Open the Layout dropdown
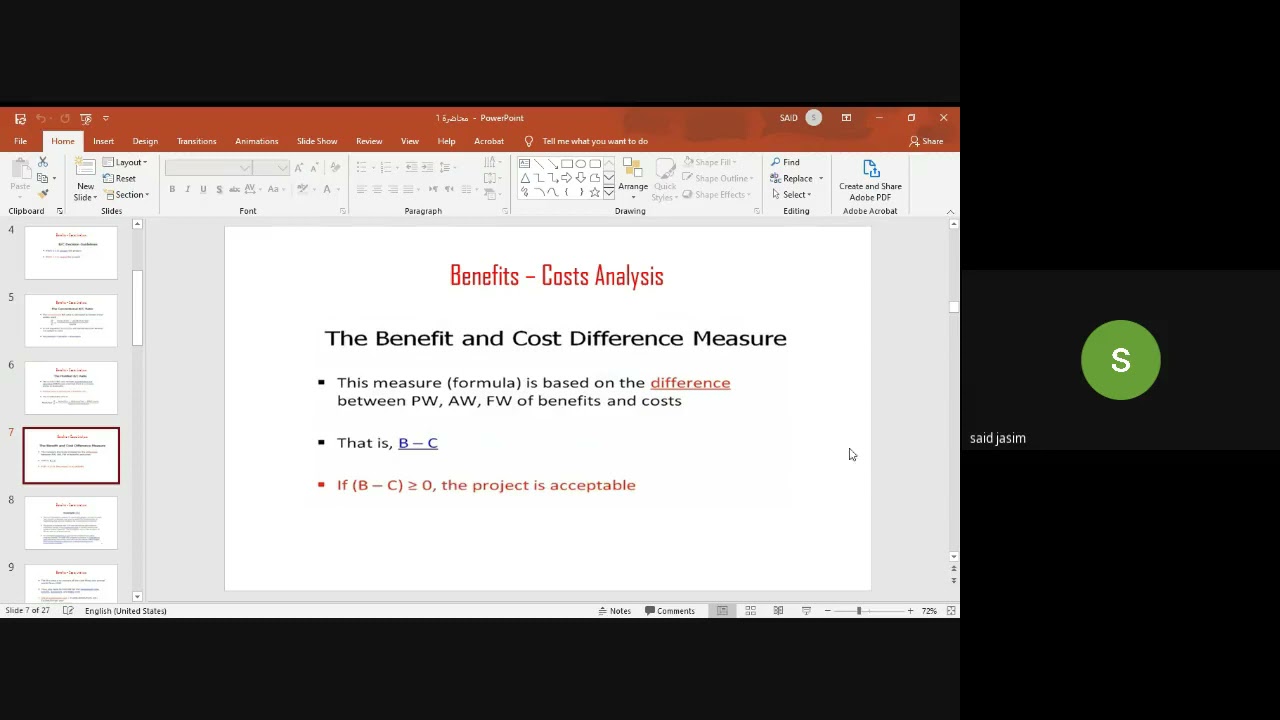 (125, 162)
